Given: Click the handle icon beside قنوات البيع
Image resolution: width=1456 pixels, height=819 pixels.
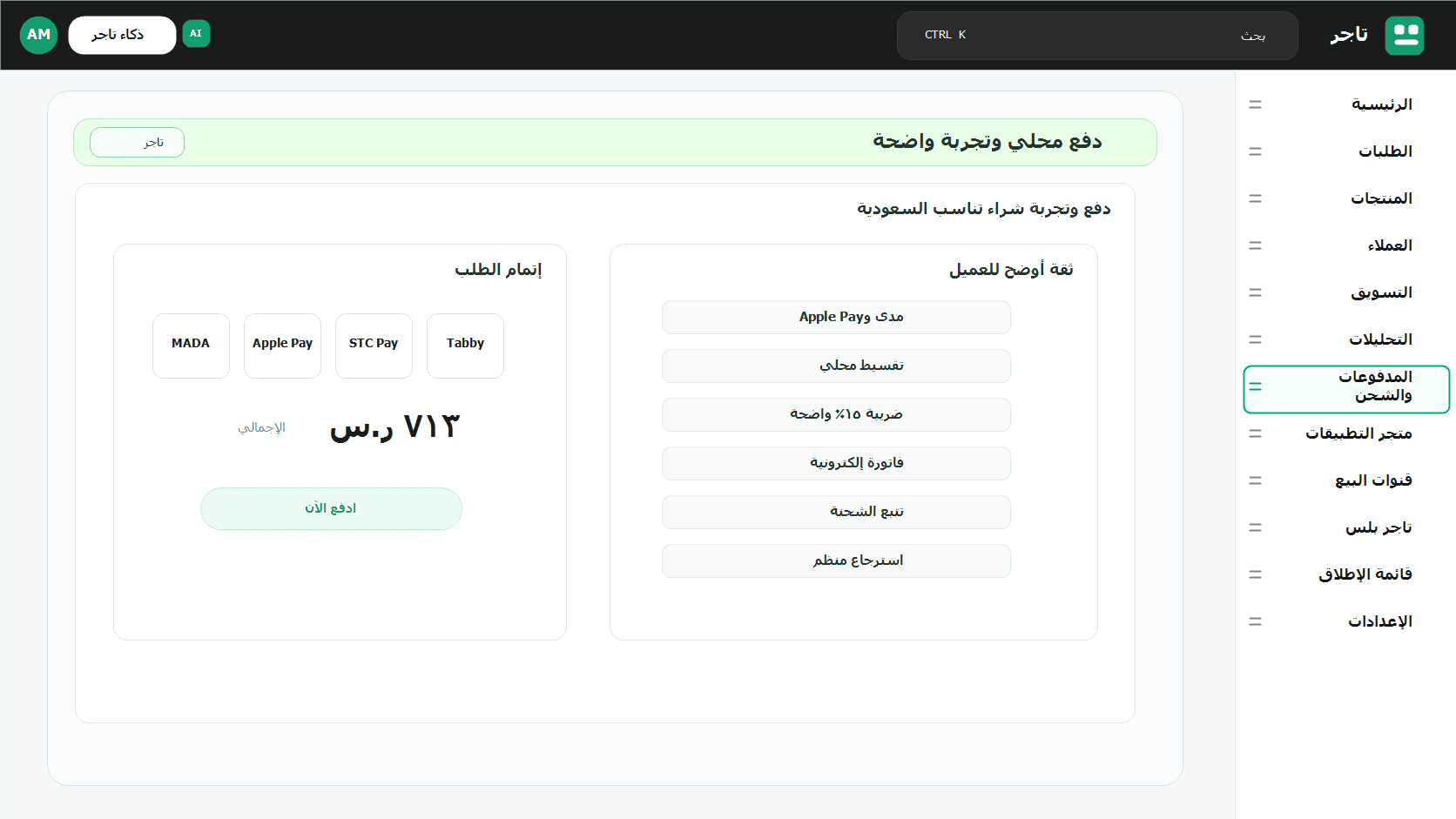Looking at the screenshot, I should [x=1255, y=480].
